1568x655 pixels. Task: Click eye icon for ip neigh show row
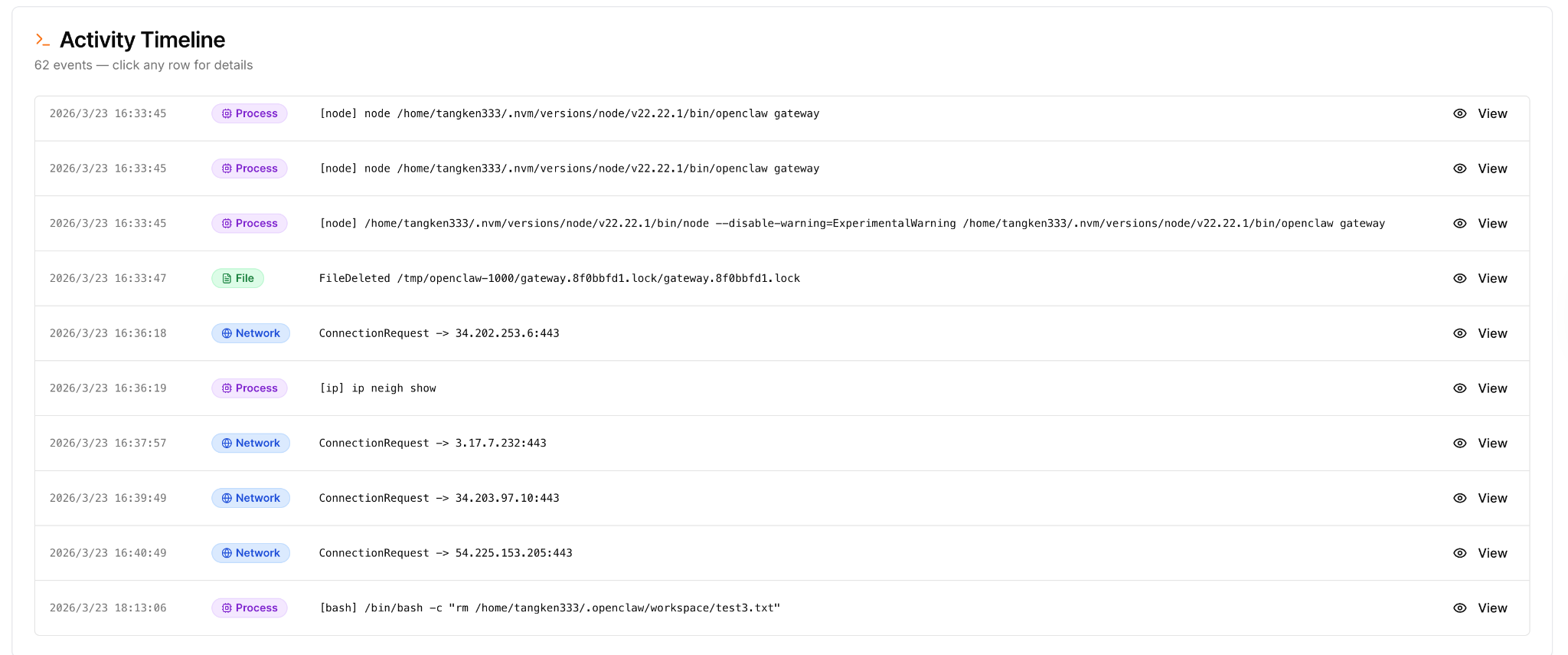[x=1460, y=388]
